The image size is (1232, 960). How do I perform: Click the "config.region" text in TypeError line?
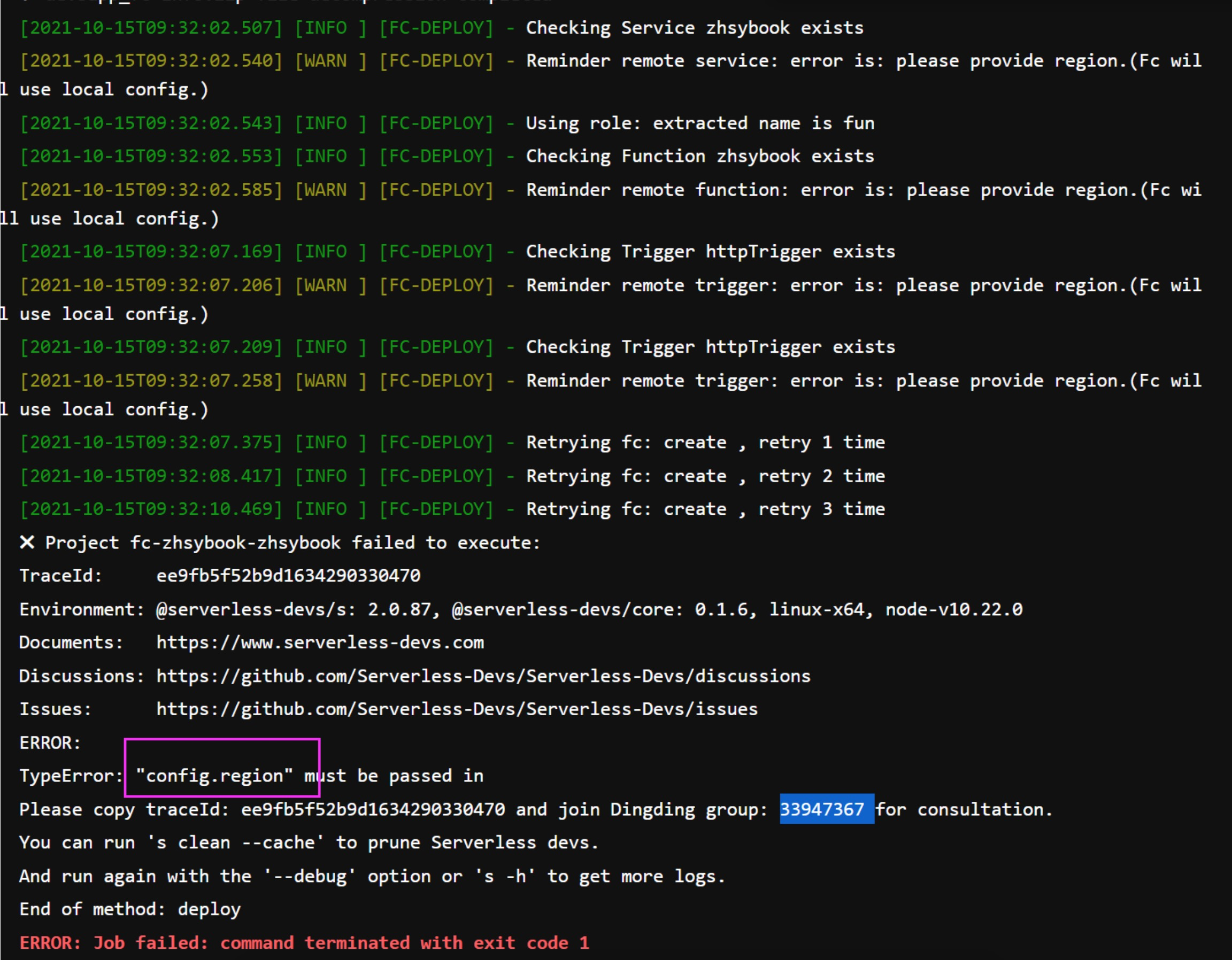pos(214,776)
